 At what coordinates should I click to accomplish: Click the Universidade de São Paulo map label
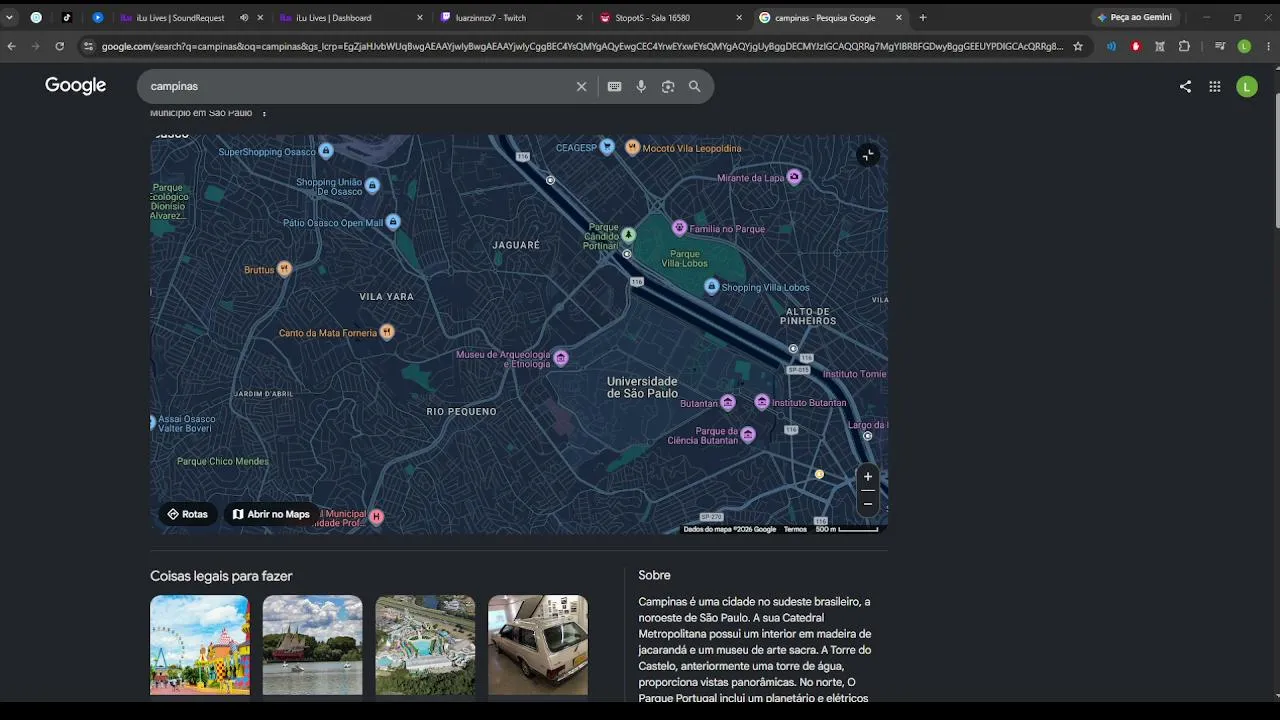[x=642, y=387]
